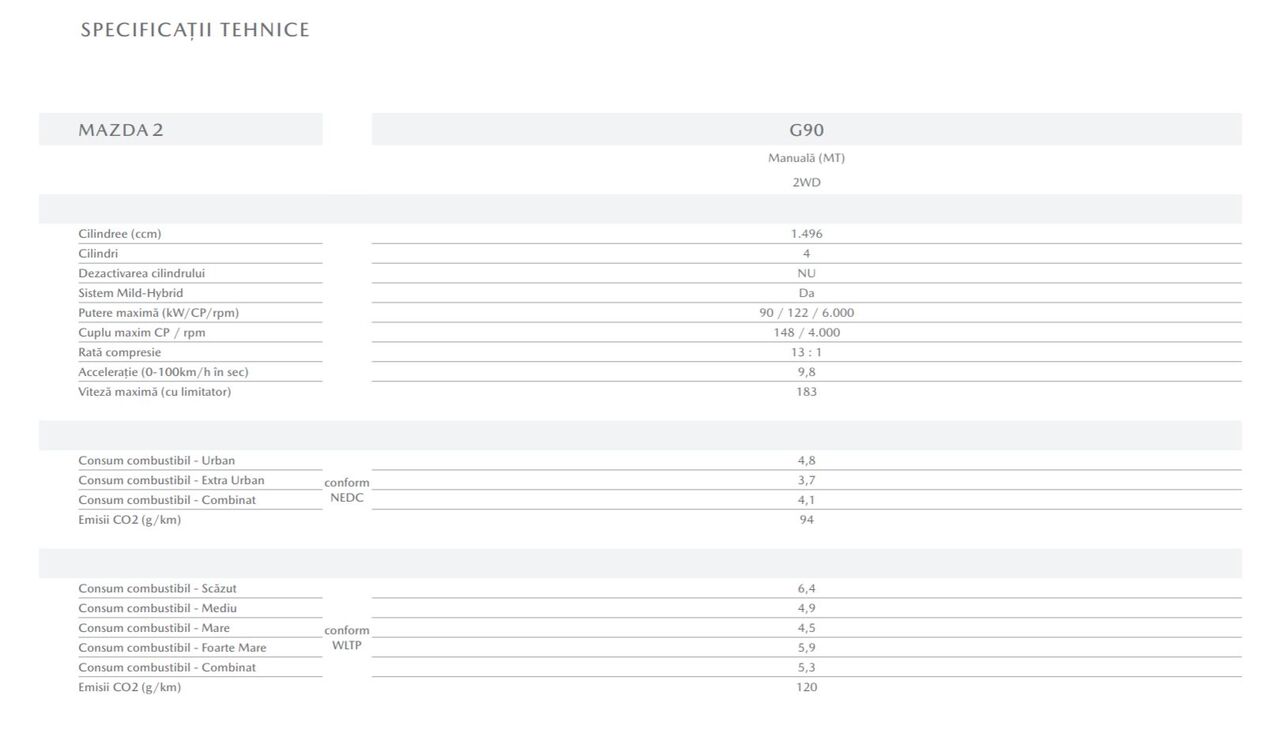Select the 2WD drivetrain label
1280x733 pixels.
(806, 183)
